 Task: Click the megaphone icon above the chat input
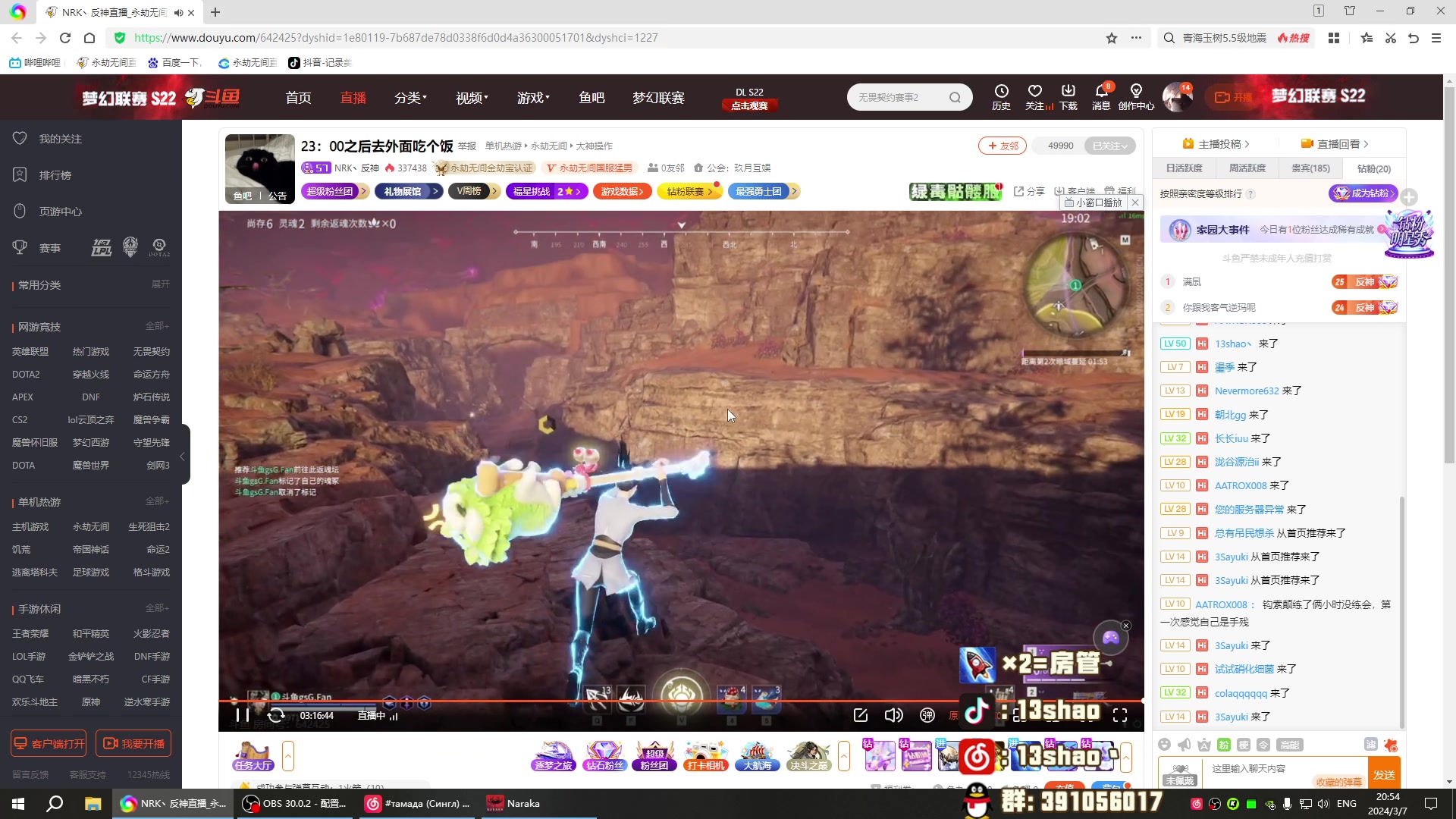point(1184,745)
